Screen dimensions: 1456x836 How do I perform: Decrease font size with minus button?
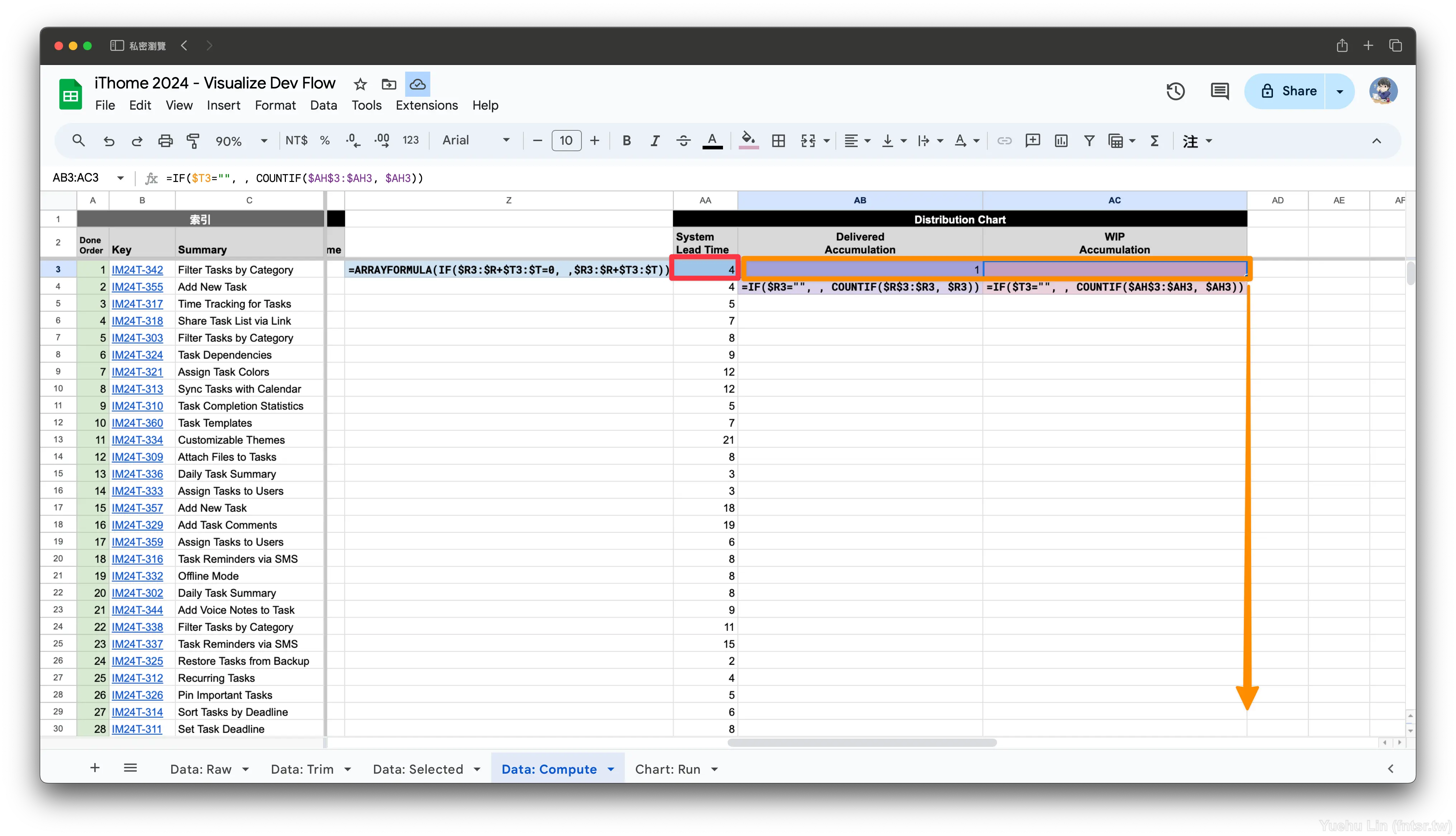[x=537, y=141]
